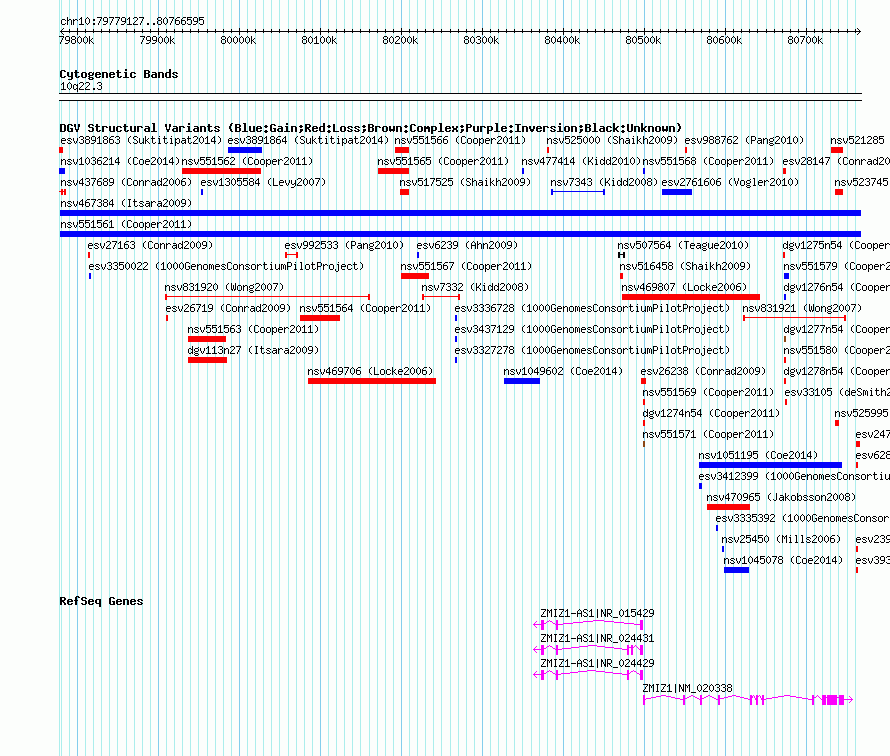
Task: Click the esv1305584 (Levy2007) label
Action: pyautogui.click(x=263, y=182)
